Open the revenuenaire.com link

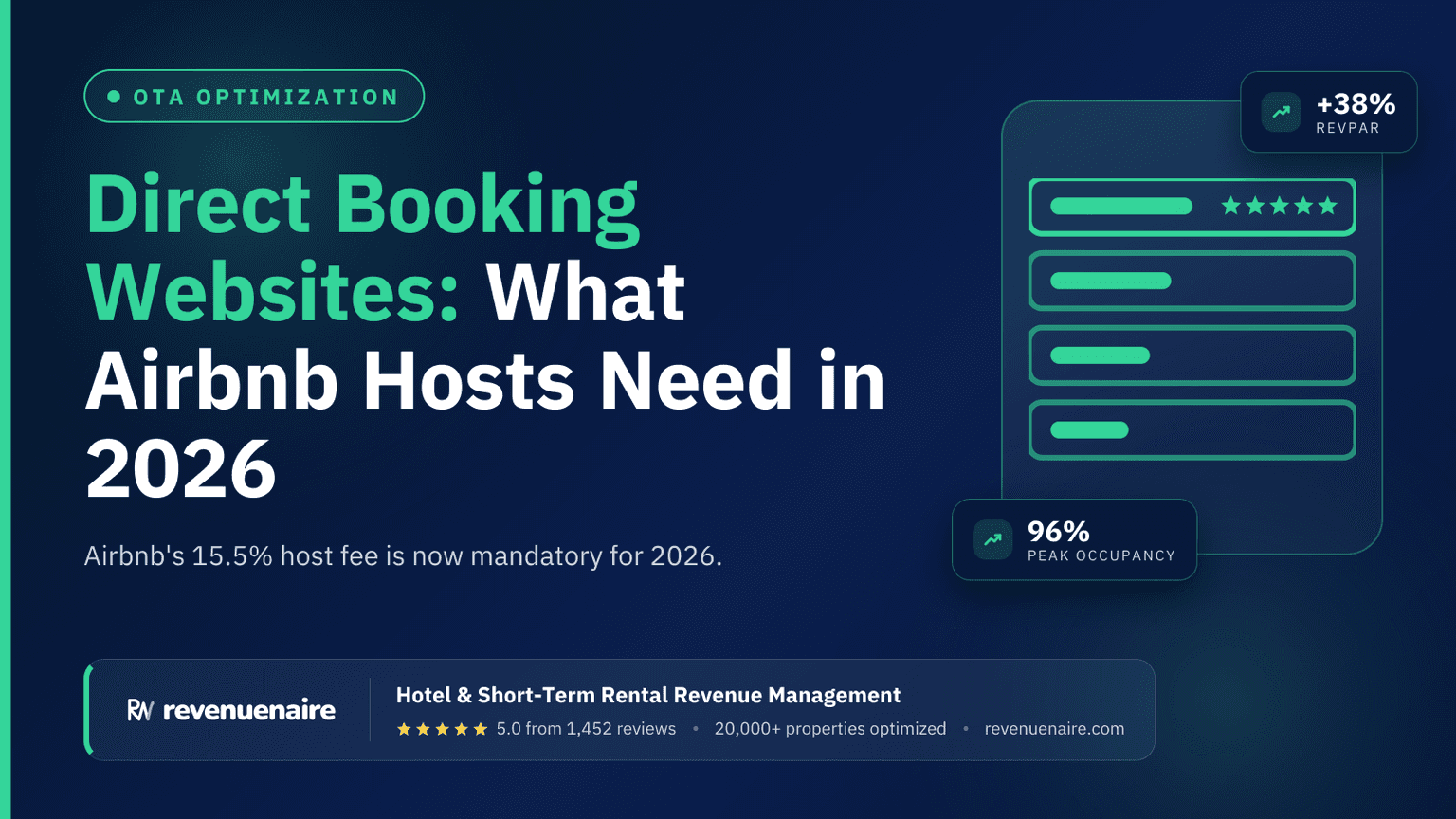coord(1054,729)
